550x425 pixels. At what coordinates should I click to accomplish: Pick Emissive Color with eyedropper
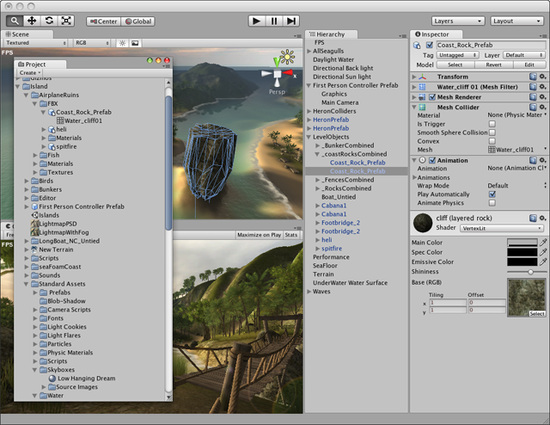[543, 262]
